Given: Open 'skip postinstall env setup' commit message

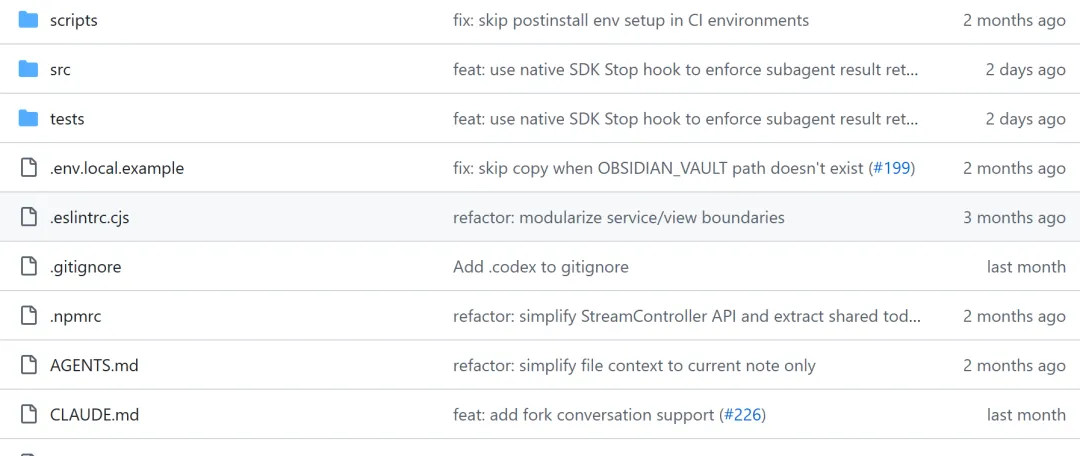Looking at the screenshot, I should [x=630, y=20].
